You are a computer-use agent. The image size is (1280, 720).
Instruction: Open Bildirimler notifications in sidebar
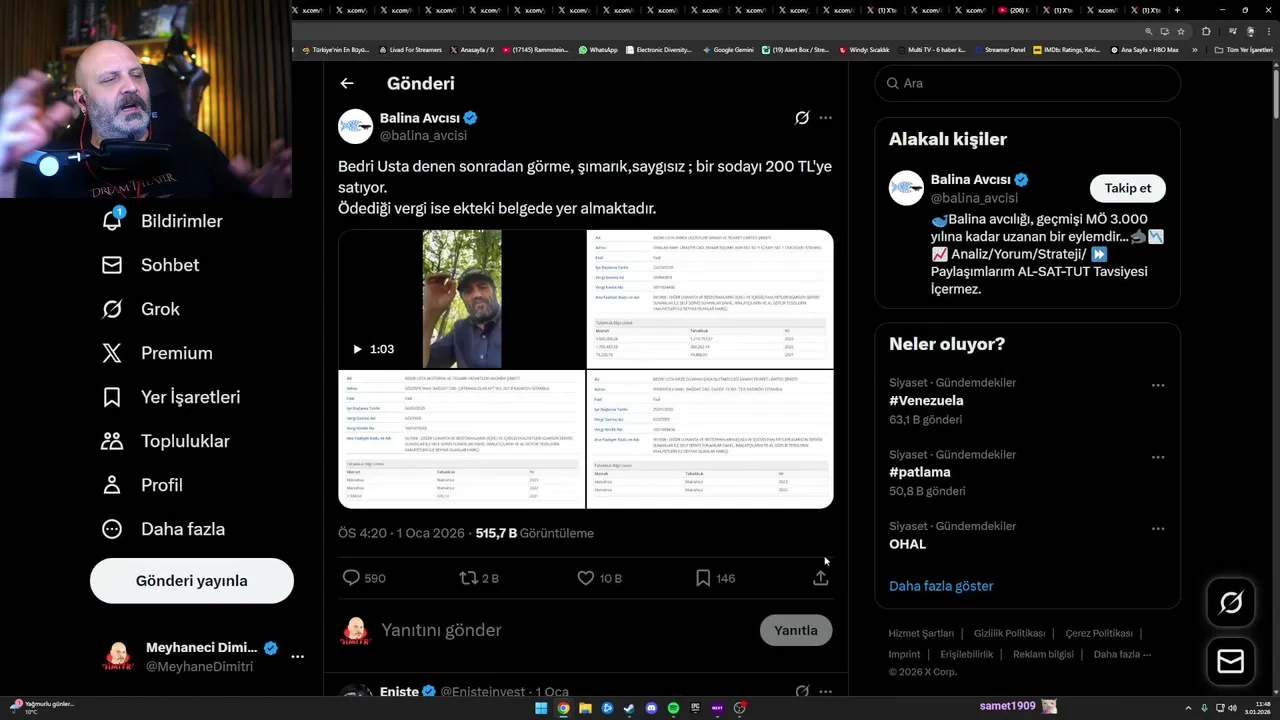point(162,221)
